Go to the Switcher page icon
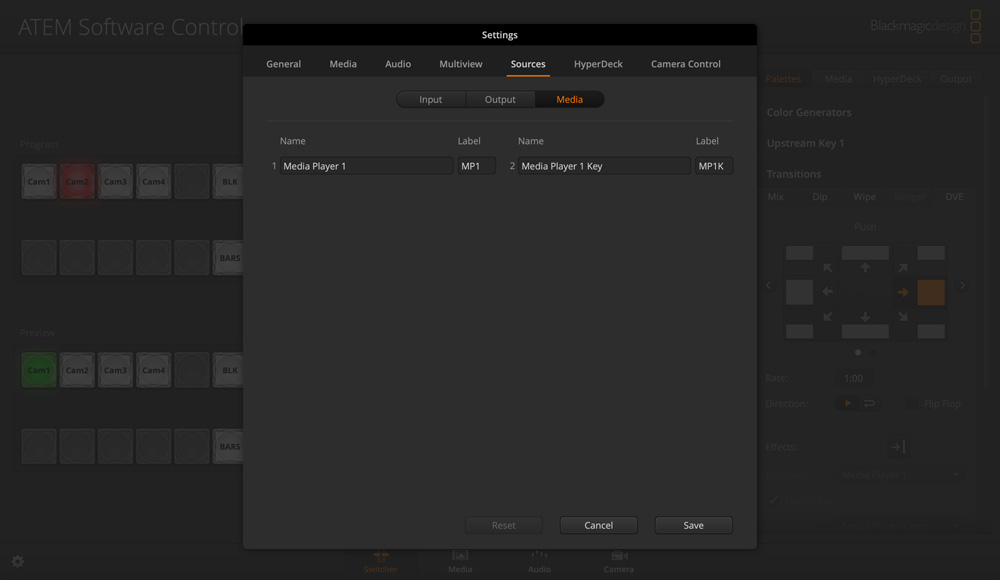 (x=381, y=561)
